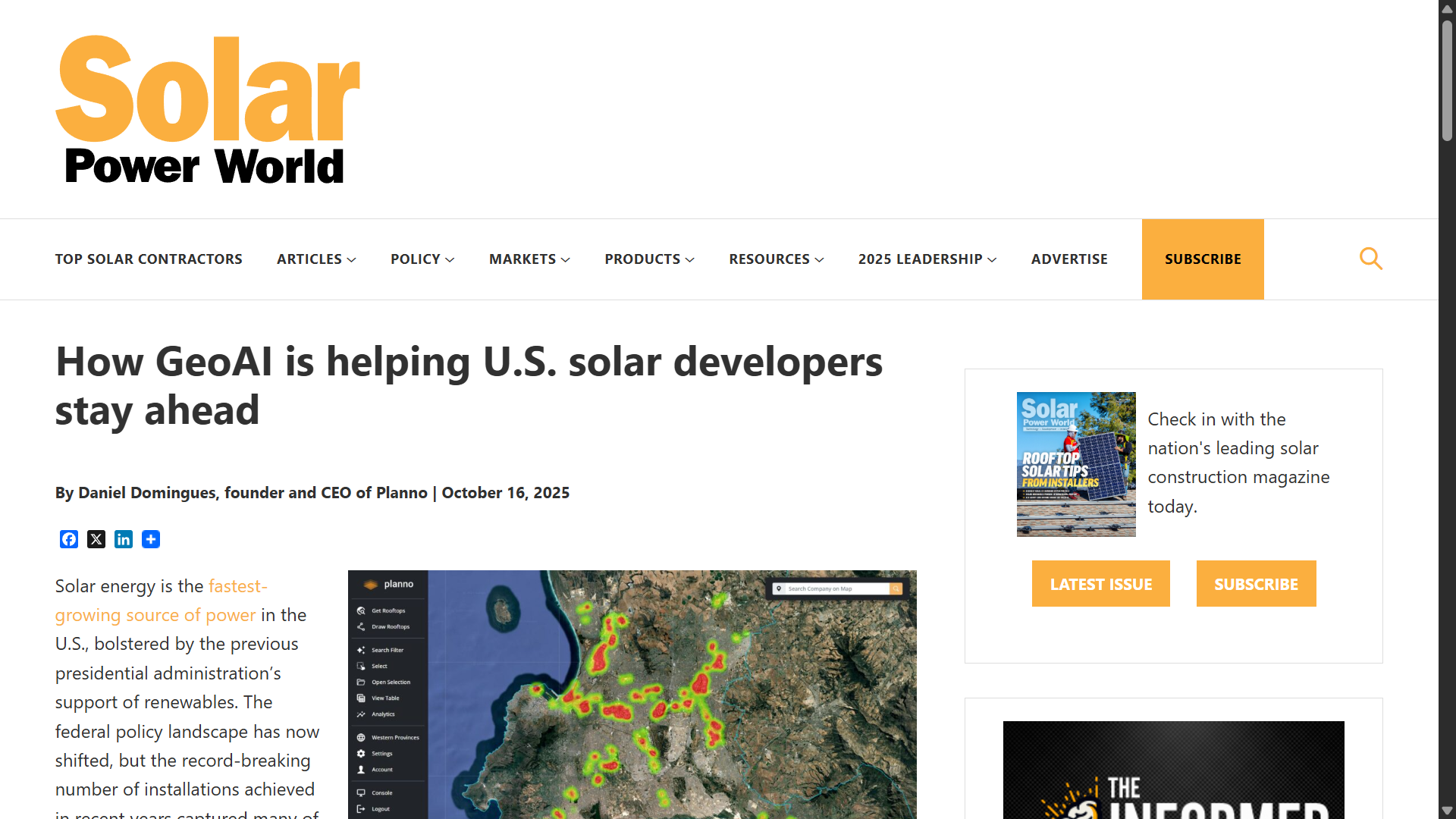This screenshot has height=819, width=1456.
Task: Expand the Articles dropdown menu
Action: click(316, 259)
